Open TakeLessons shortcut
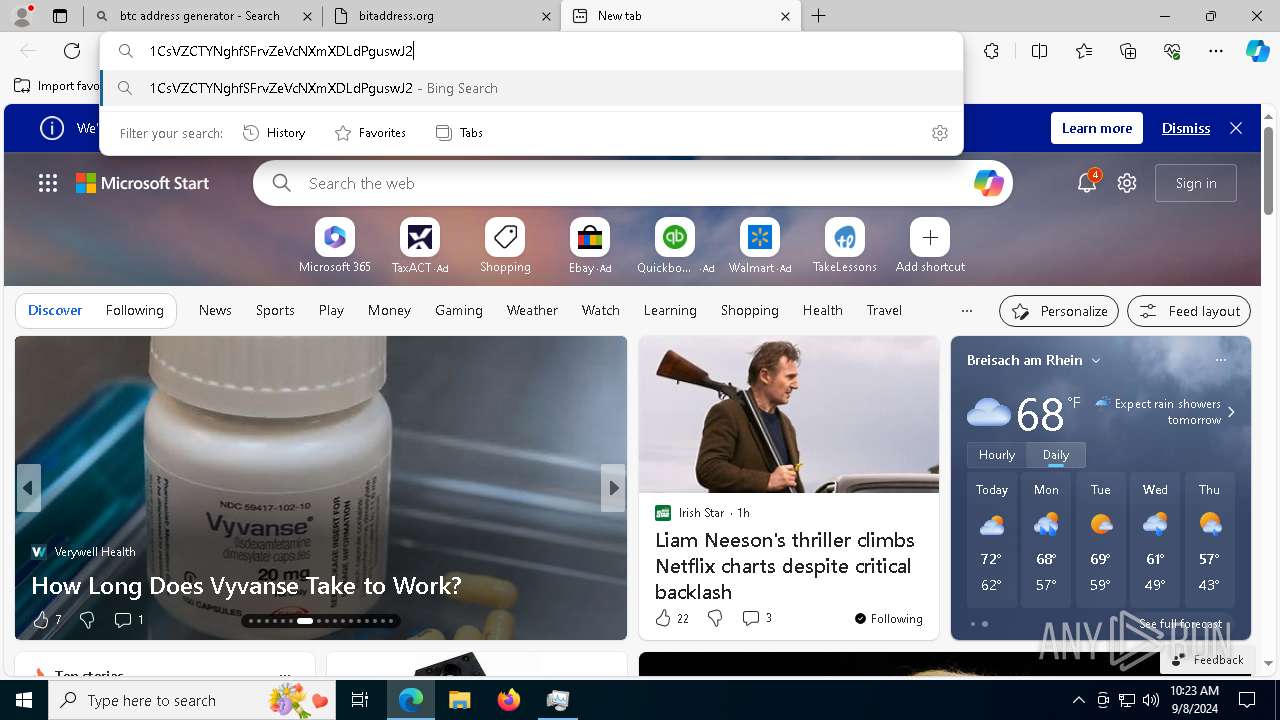The height and width of the screenshot is (720, 1280). 845,246
